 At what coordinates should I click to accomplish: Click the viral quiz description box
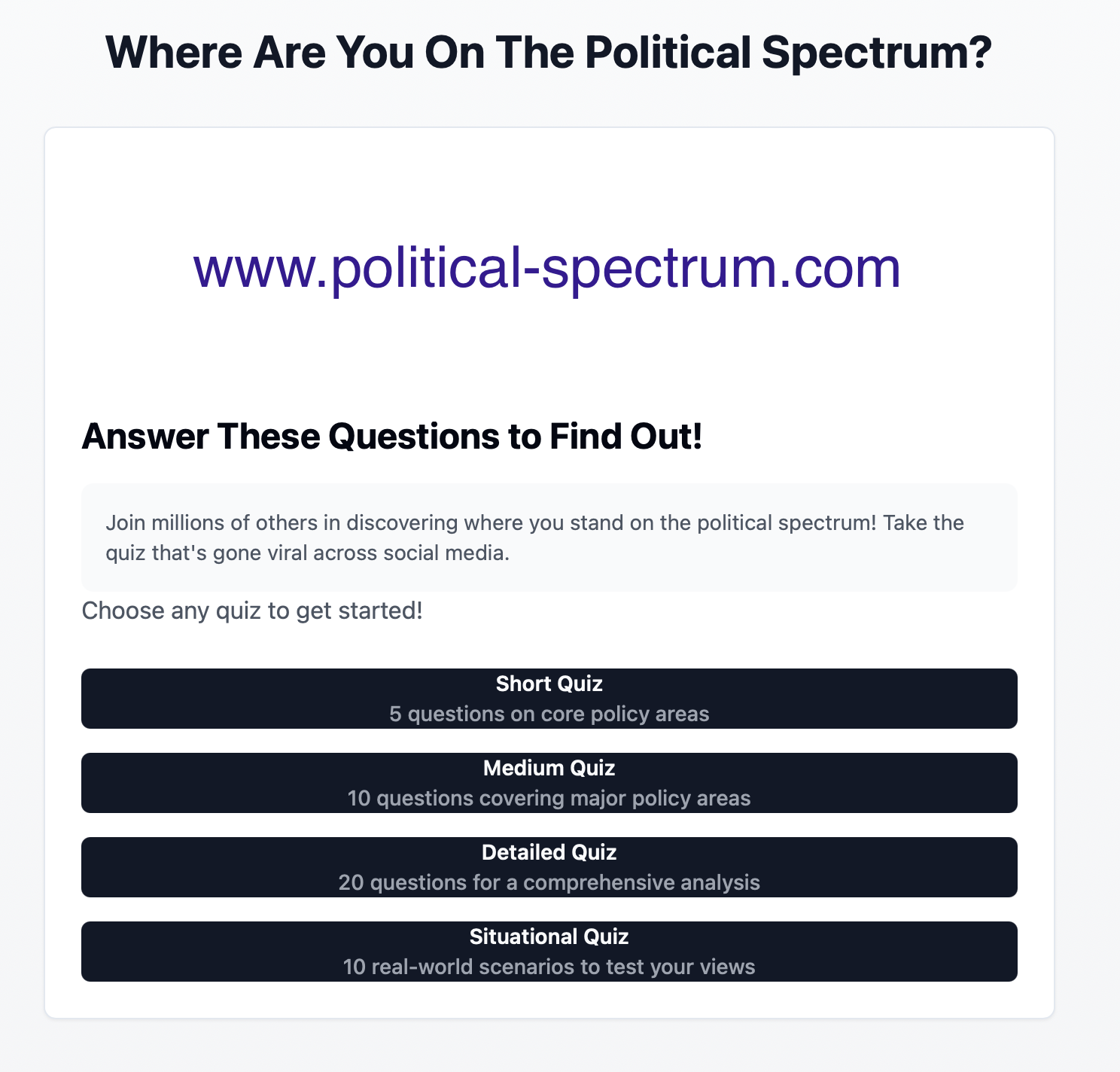click(x=549, y=537)
